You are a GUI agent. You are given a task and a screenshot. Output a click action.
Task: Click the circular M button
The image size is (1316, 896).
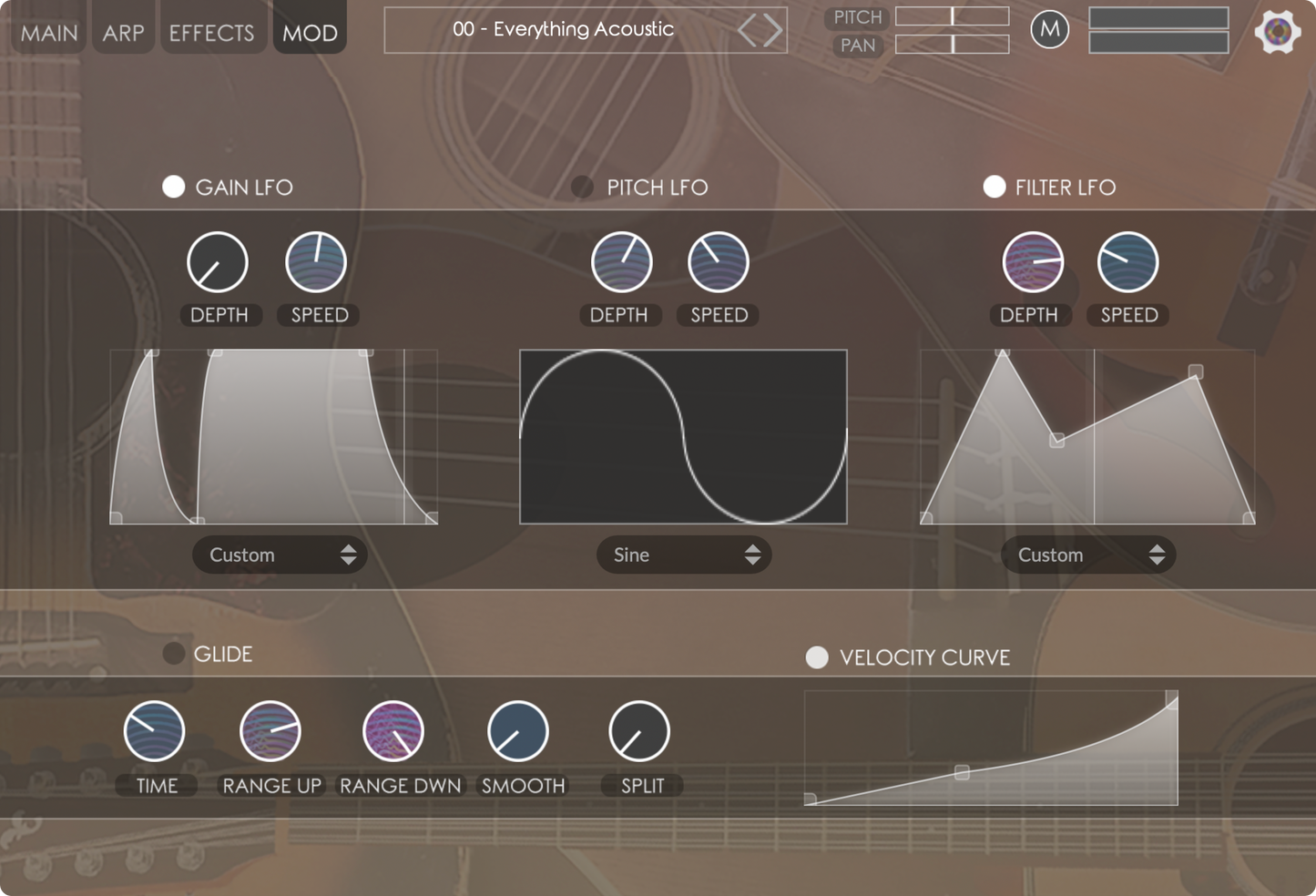pyautogui.click(x=1049, y=30)
